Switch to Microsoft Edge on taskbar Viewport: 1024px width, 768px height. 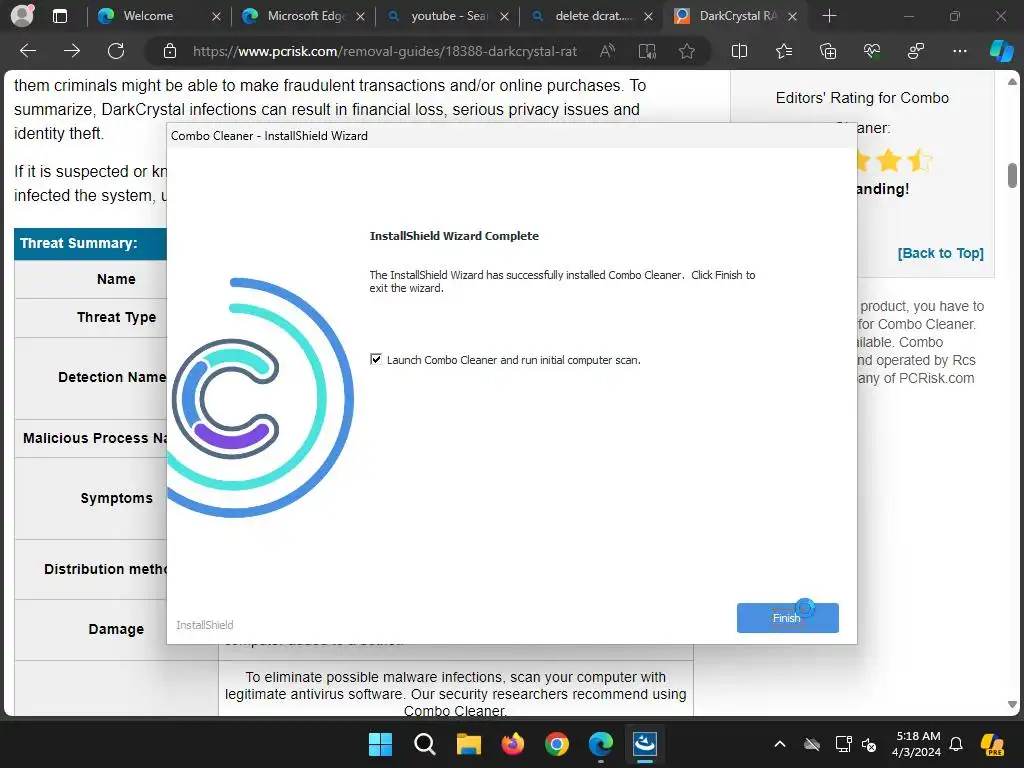point(601,744)
